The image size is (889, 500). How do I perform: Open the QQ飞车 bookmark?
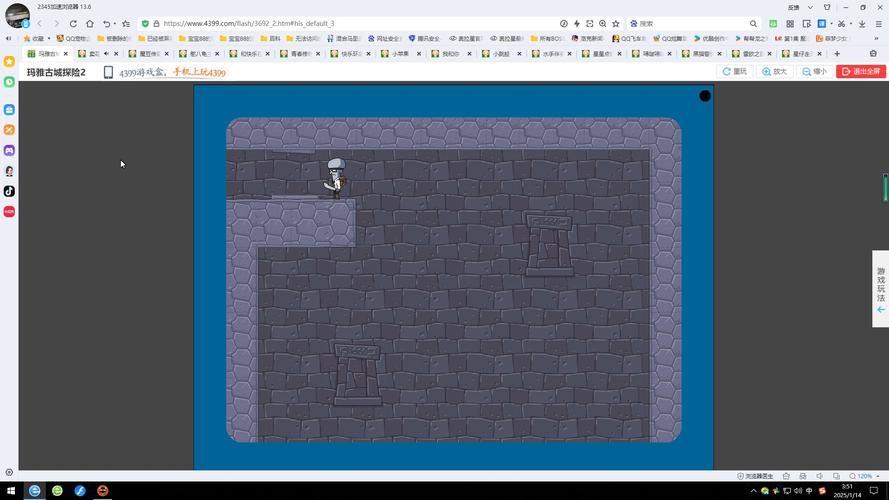tap(628, 39)
